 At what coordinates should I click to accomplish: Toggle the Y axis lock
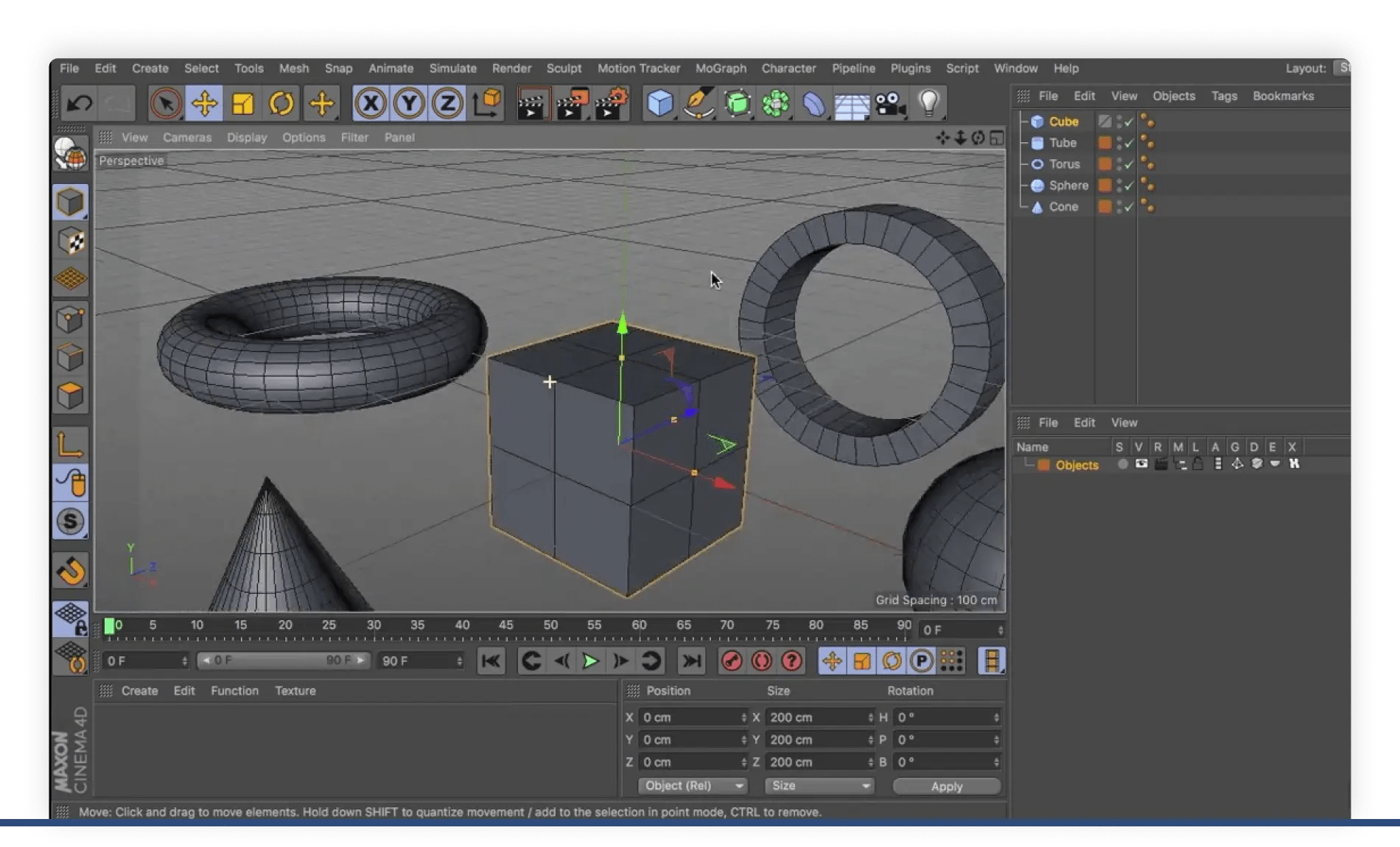coord(409,104)
